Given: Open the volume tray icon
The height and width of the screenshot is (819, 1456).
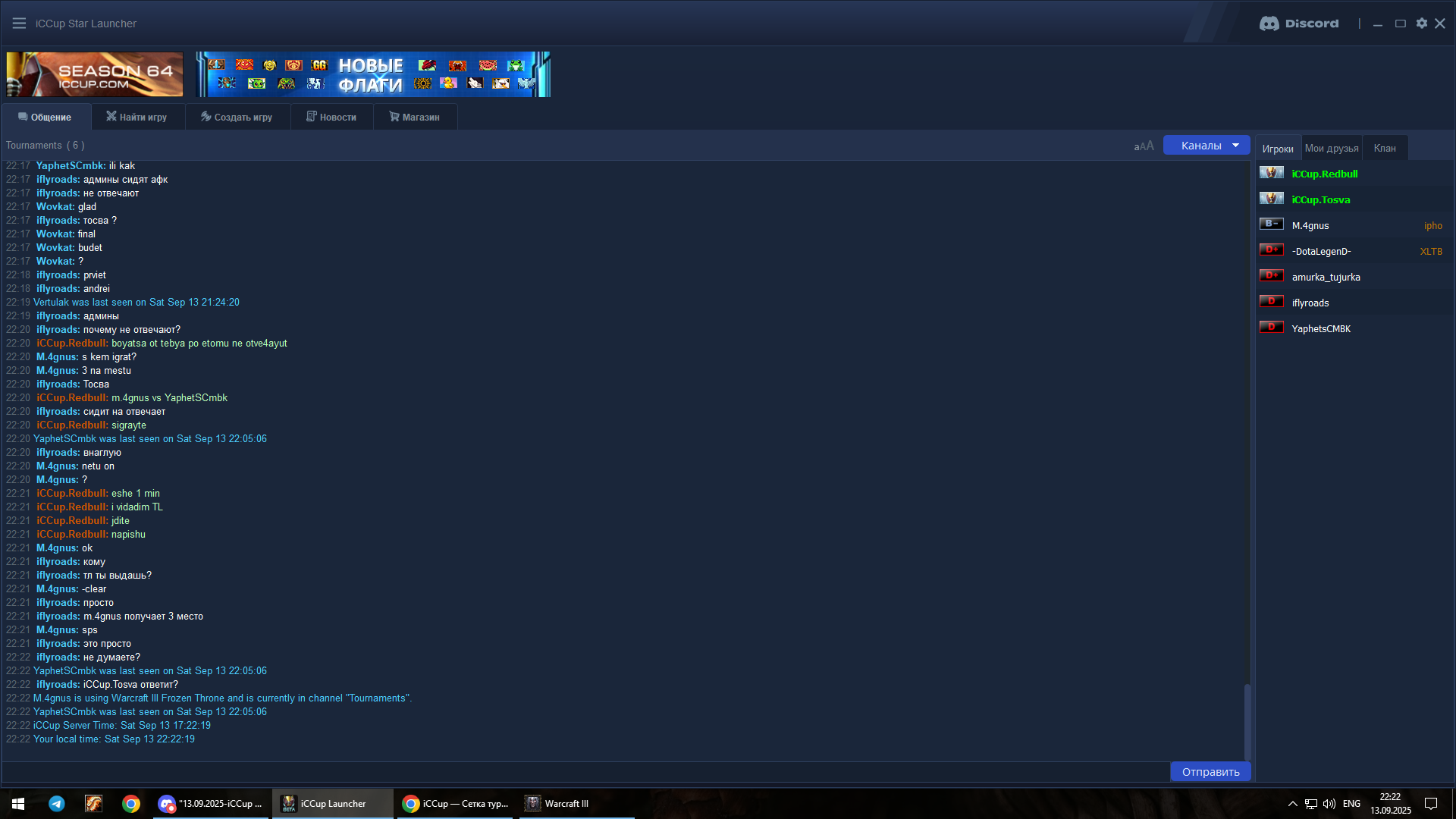Looking at the screenshot, I should pos(1329,804).
